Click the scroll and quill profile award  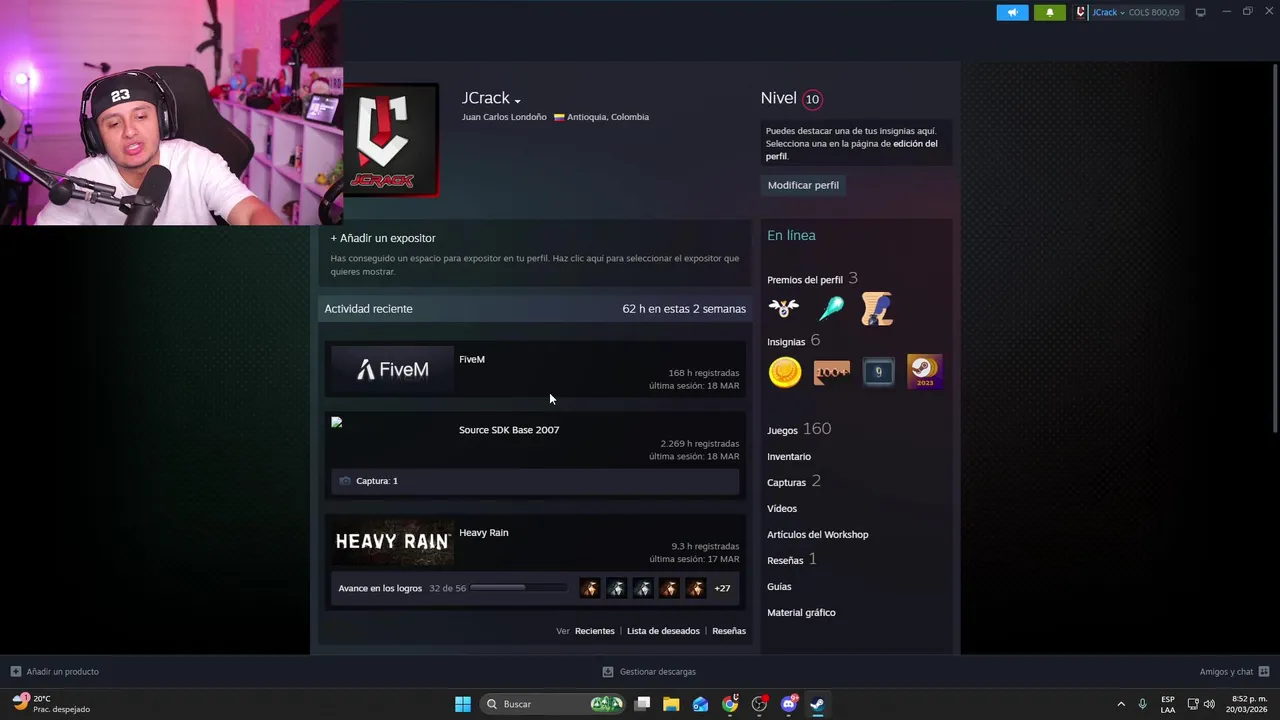[x=877, y=308]
